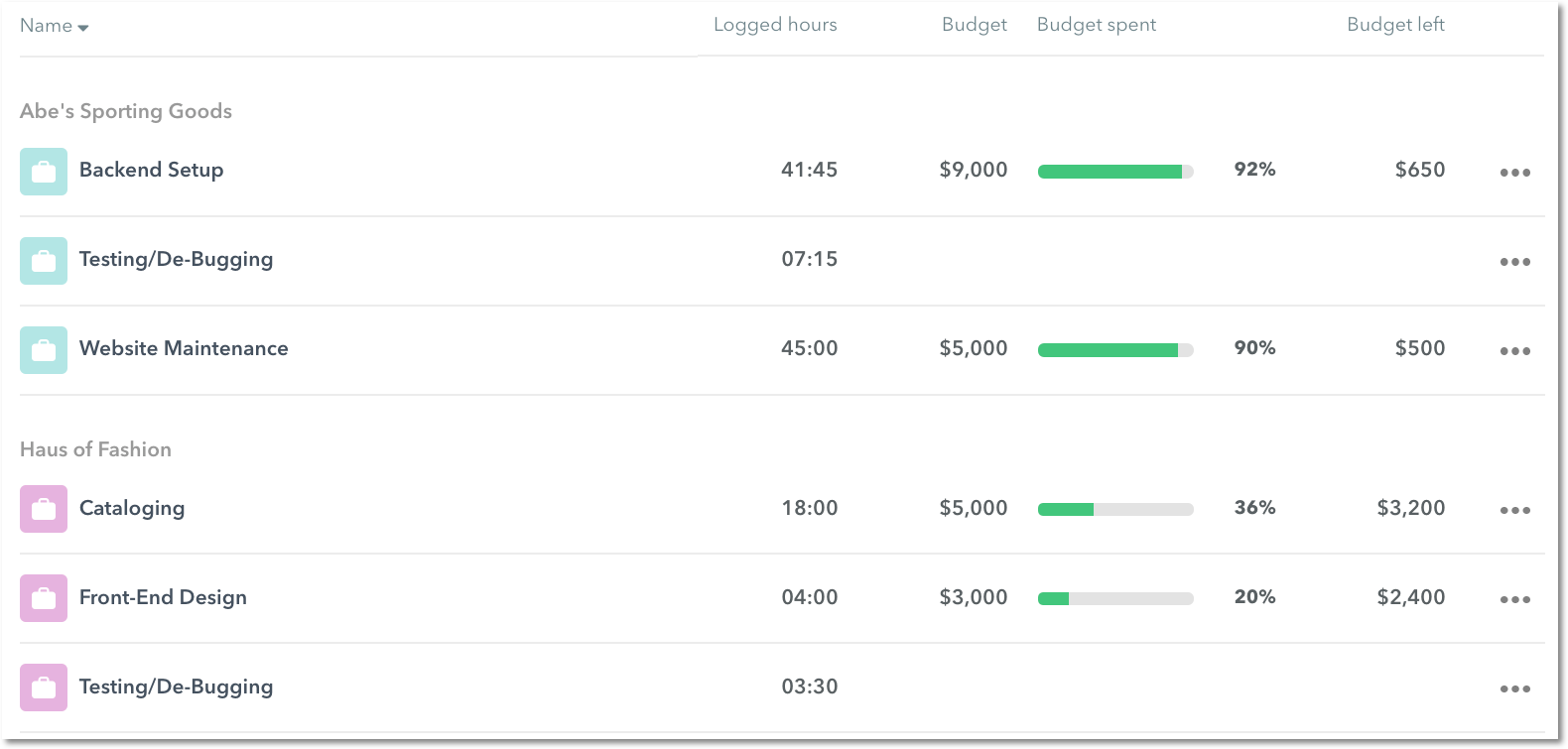Image resolution: width=1568 pixels, height=749 pixels.
Task: Sort projects with the Name dropdown arrow
Action: (83, 28)
